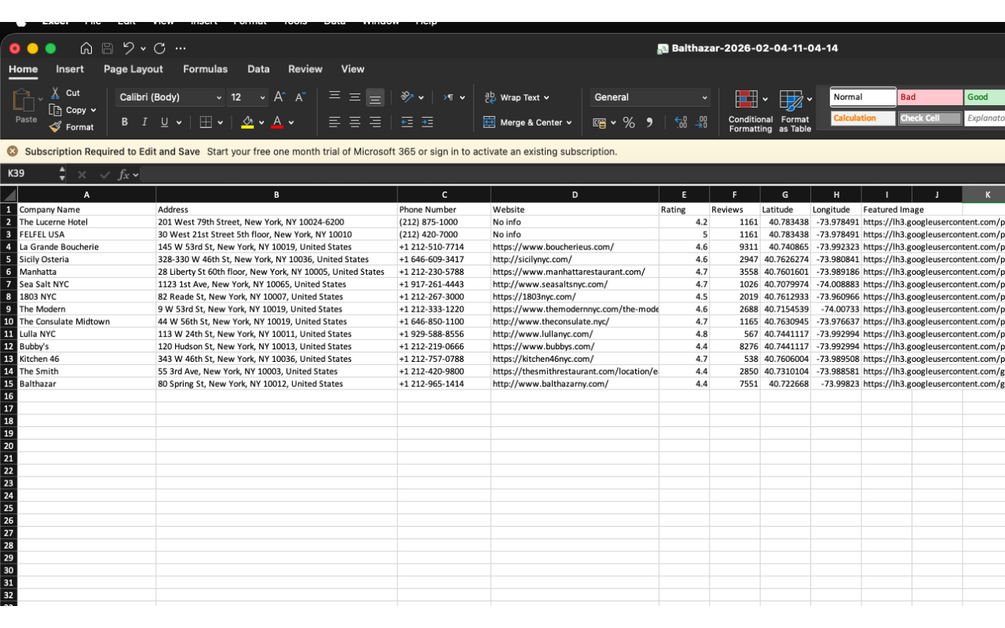Apply comma style format
This screenshot has height=628, width=1005.
pos(649,122)
